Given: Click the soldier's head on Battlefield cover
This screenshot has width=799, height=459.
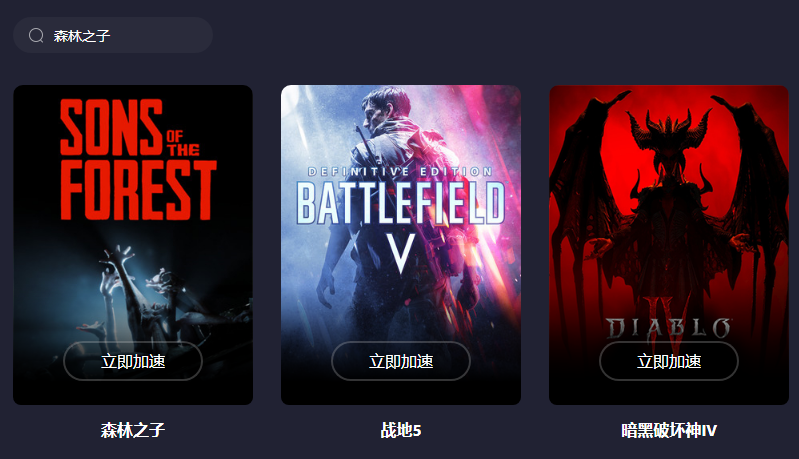Looking at the screenshot, I should tap(385, 109).
